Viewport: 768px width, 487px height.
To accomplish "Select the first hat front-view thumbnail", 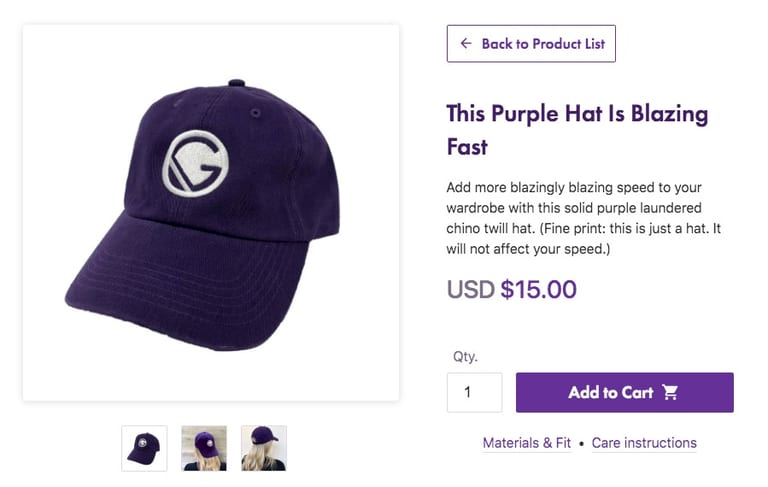I will point(145,448).
